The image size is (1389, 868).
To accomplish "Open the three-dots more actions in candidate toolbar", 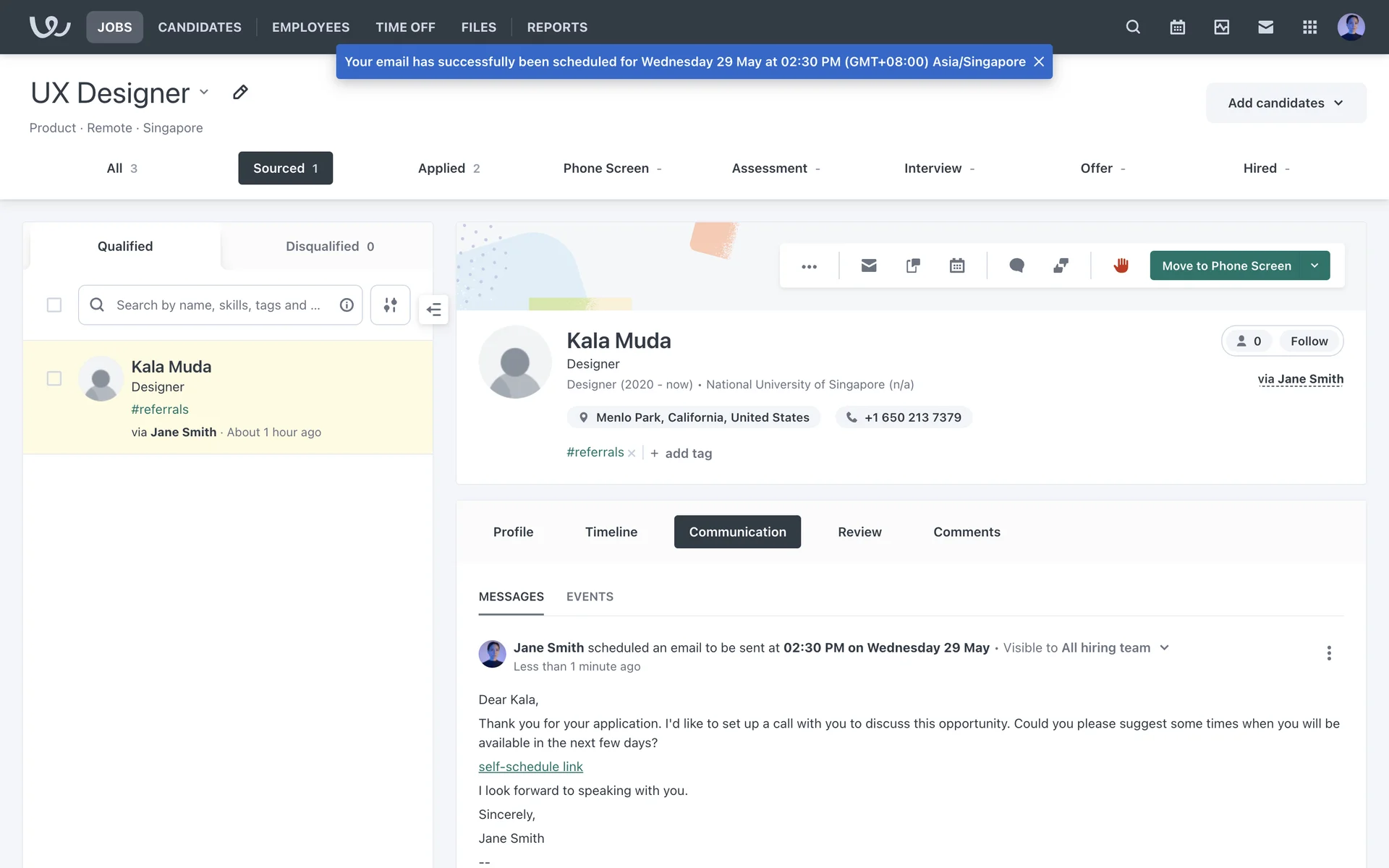I will pyautogui.click(x=809, y=266).
